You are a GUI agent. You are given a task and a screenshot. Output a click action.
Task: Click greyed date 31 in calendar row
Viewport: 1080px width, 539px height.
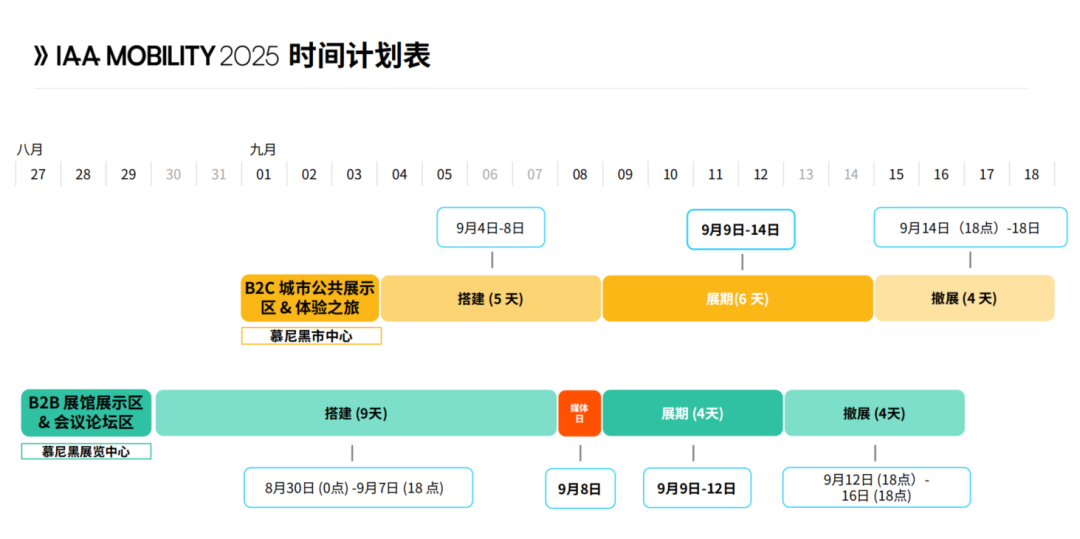(x=218, y=175)
